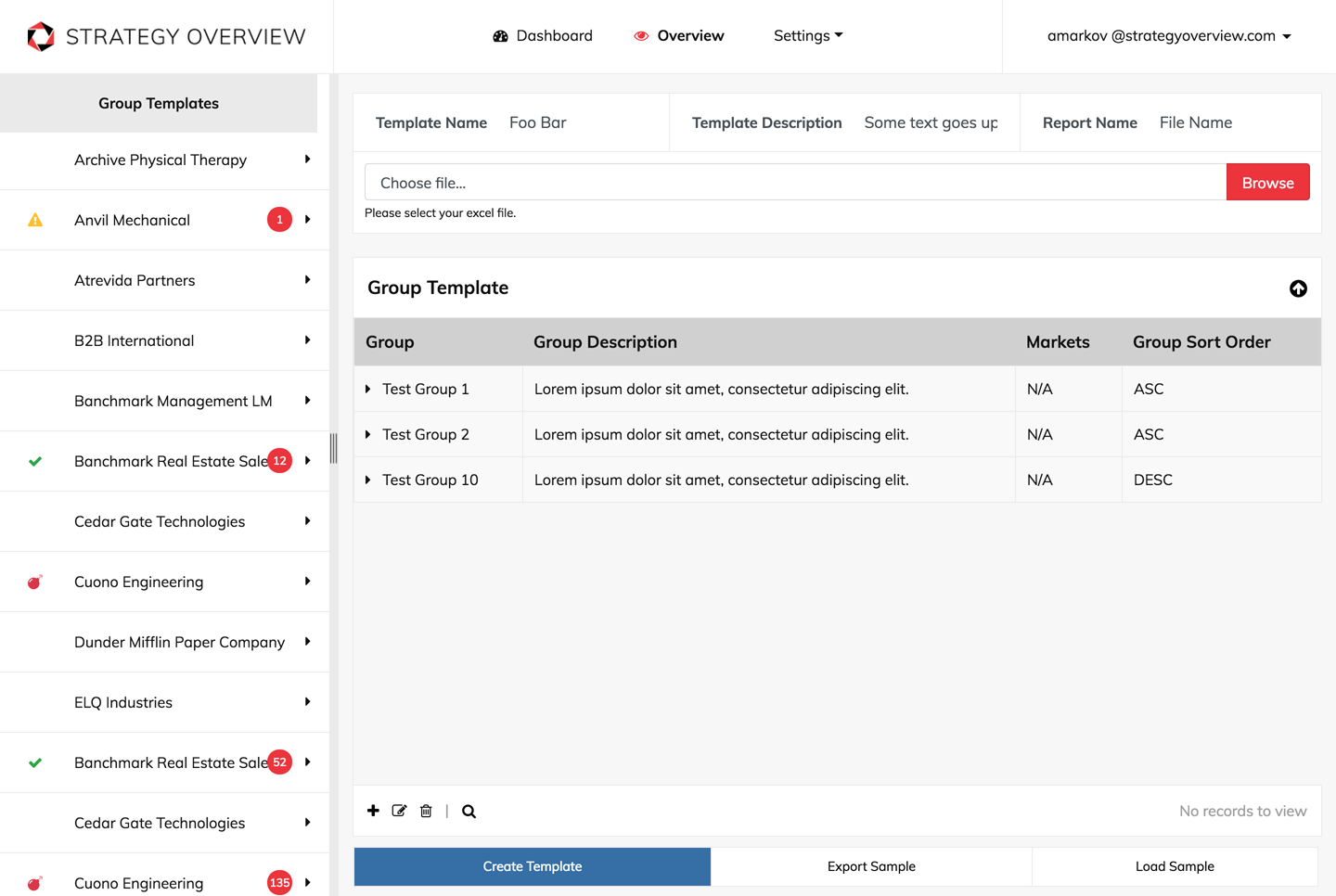Click the Load Sample button
The image size is (1336, 896).
click(x=1175, y=866)
